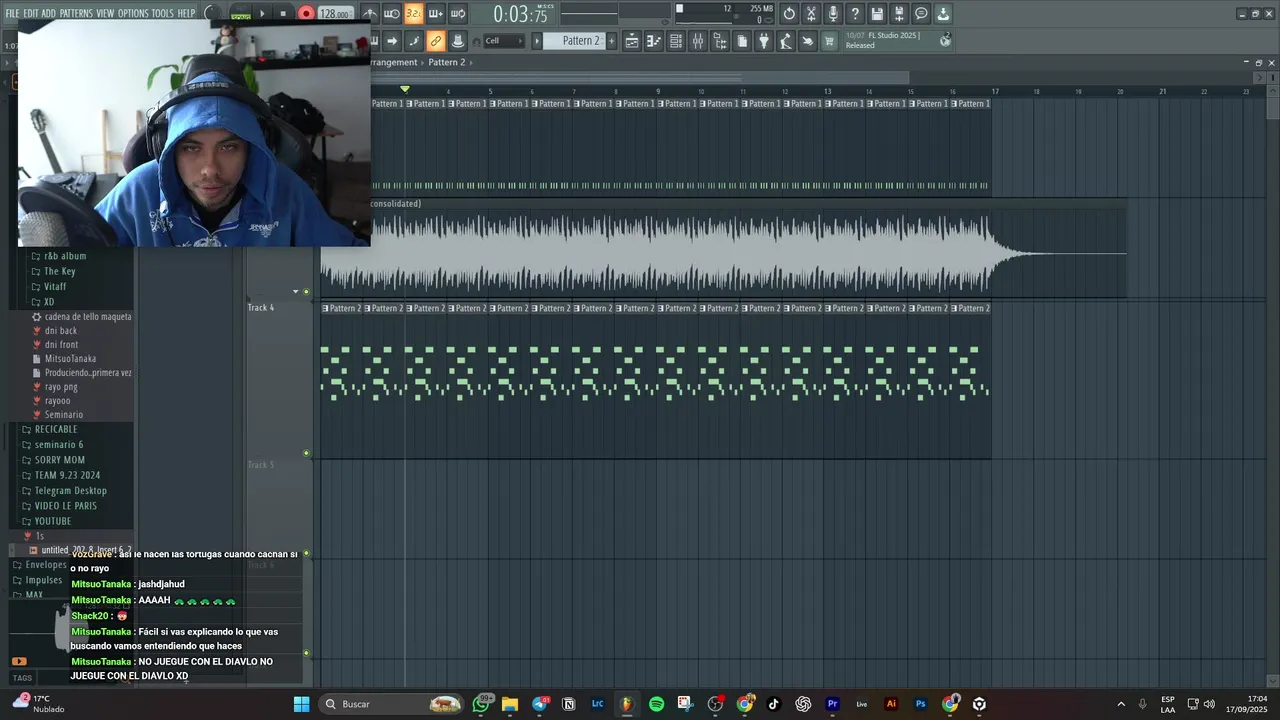The height and width of the screenshot is (720, 1280).
Task: Click the tempo field showing 128.000
Action: pyautogui.click(x=335, y=14)
